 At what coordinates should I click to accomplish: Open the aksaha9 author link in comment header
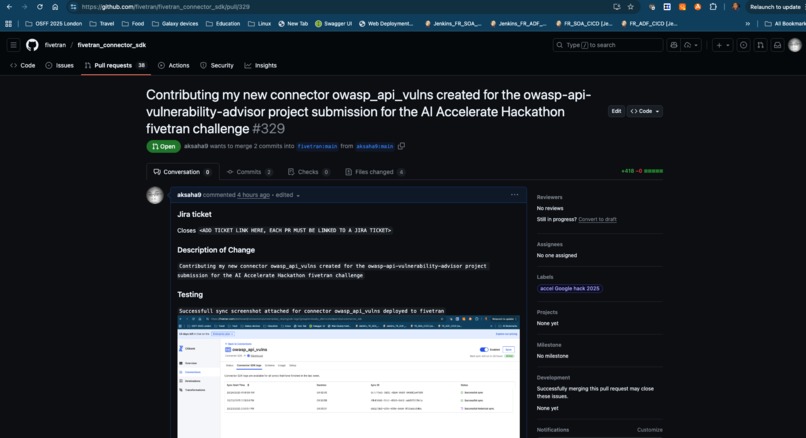[x=189, y=195]
